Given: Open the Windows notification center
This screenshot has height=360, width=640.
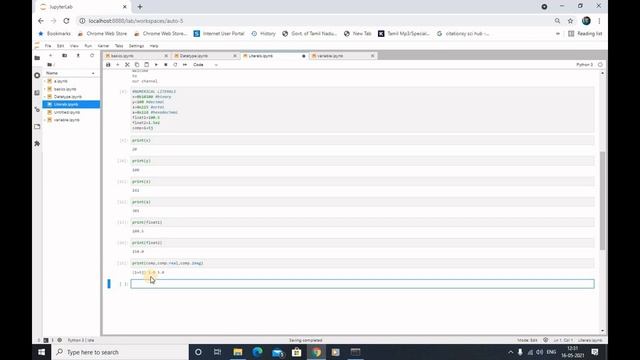Looking at the screenshot, I should click(x=595, y=352).
